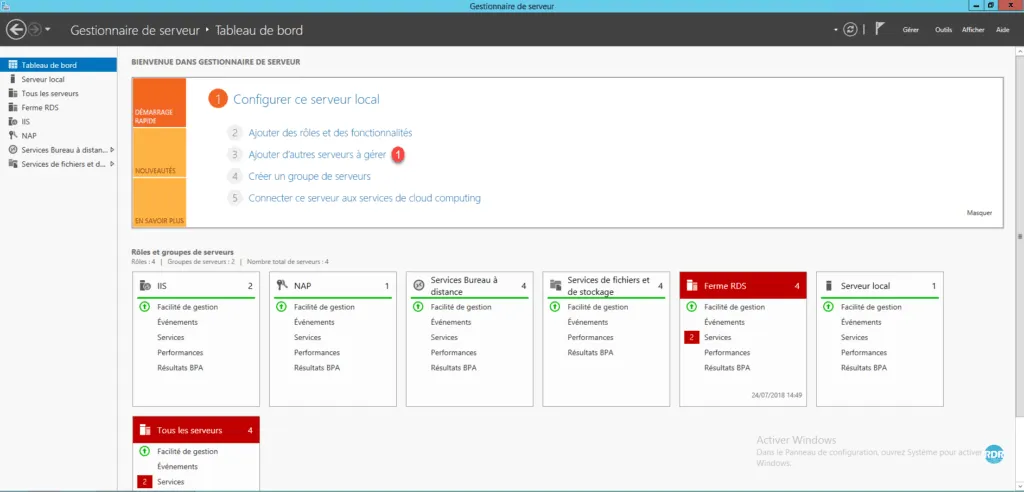The height and width of the screenshot is (492, 1024).
Task: Open the notifications flag icon
Action: click(x=880, y=30)
